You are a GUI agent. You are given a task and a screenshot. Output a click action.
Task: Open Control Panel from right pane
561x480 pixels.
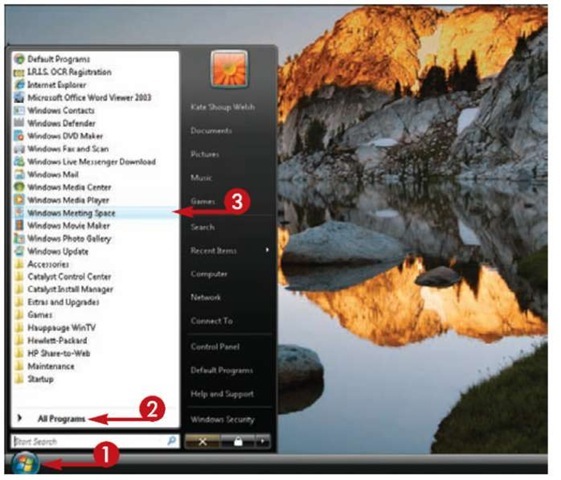coord(215,347)
